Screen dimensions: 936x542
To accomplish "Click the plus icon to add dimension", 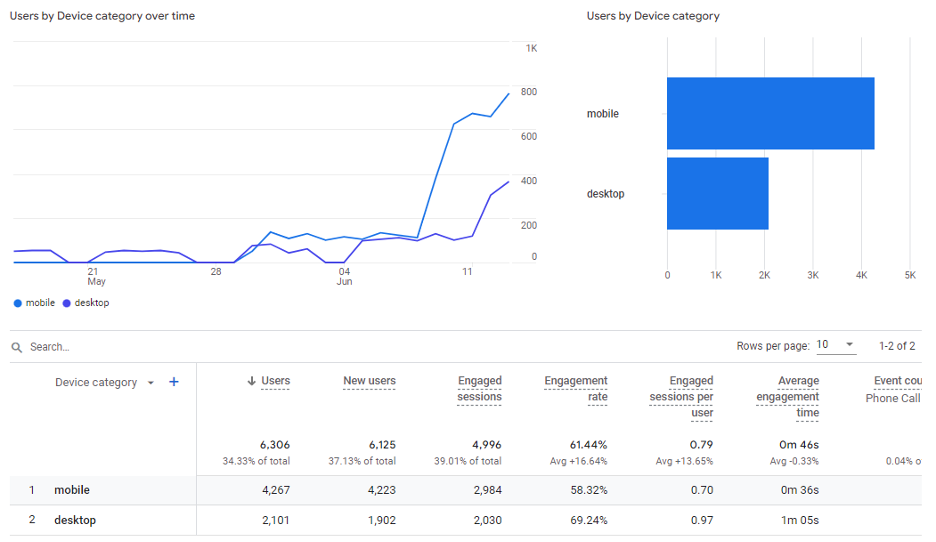I will pos(174,382).
